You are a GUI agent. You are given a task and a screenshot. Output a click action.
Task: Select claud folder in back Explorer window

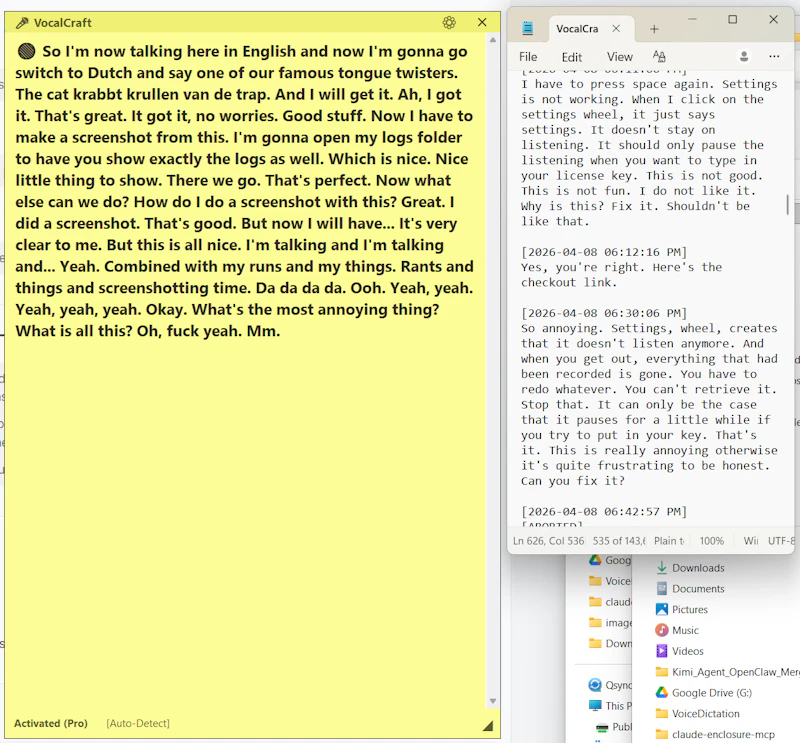[x=618, y=602]
